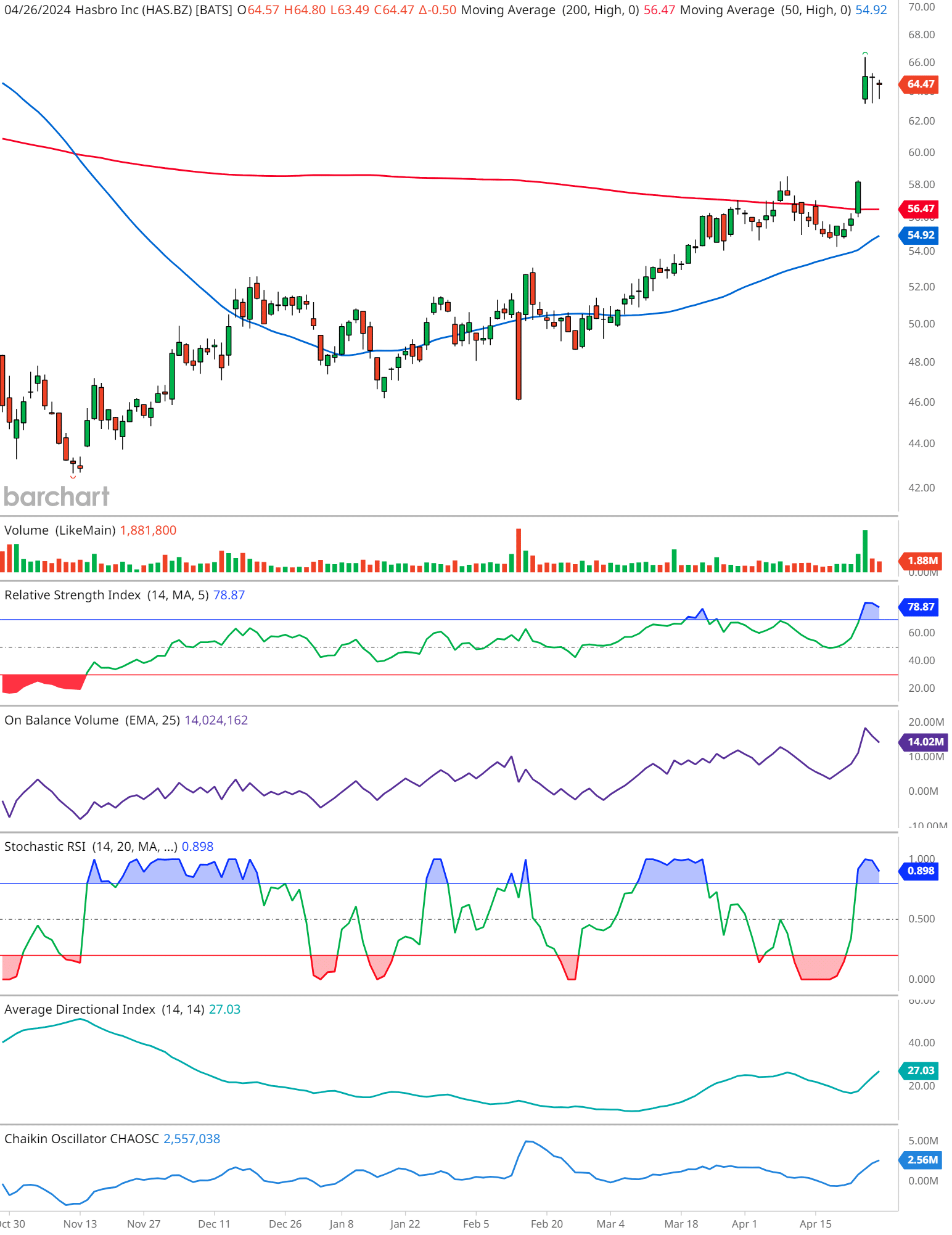The height and width of the screenshot is (1235, 952).
Task: Click the 64.47 current price label
Action: pyautogui.click(x=920, y=84)
